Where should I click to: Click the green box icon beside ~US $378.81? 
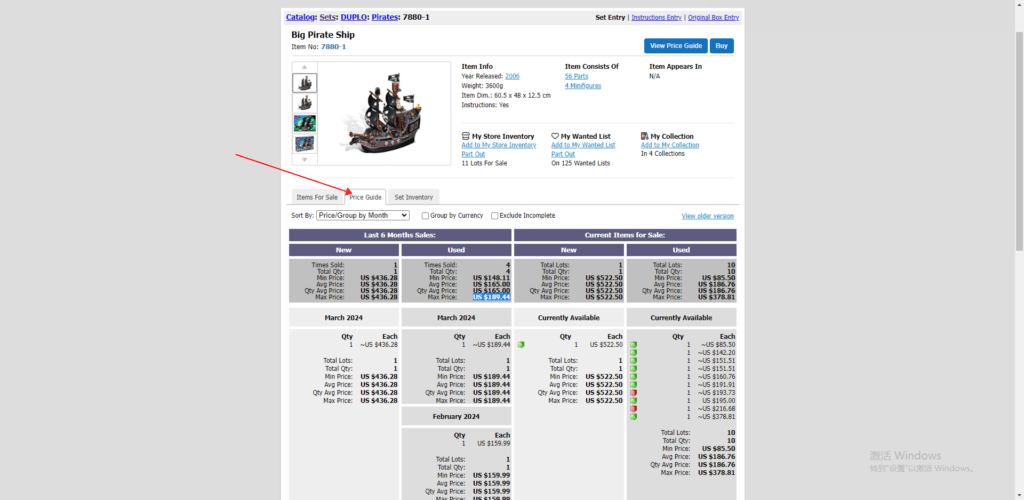(633, 416)
